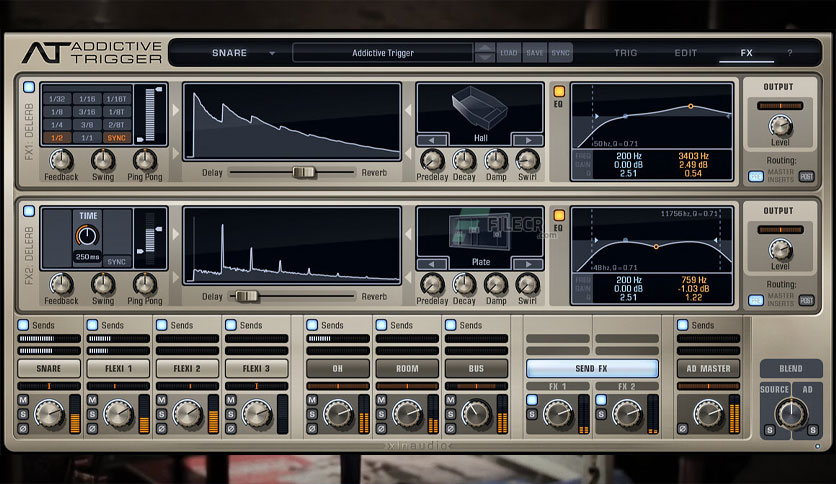Click the SYNC button beside SAVE
The height and width of the screenshot is (484, 836).
coord(560,53)
